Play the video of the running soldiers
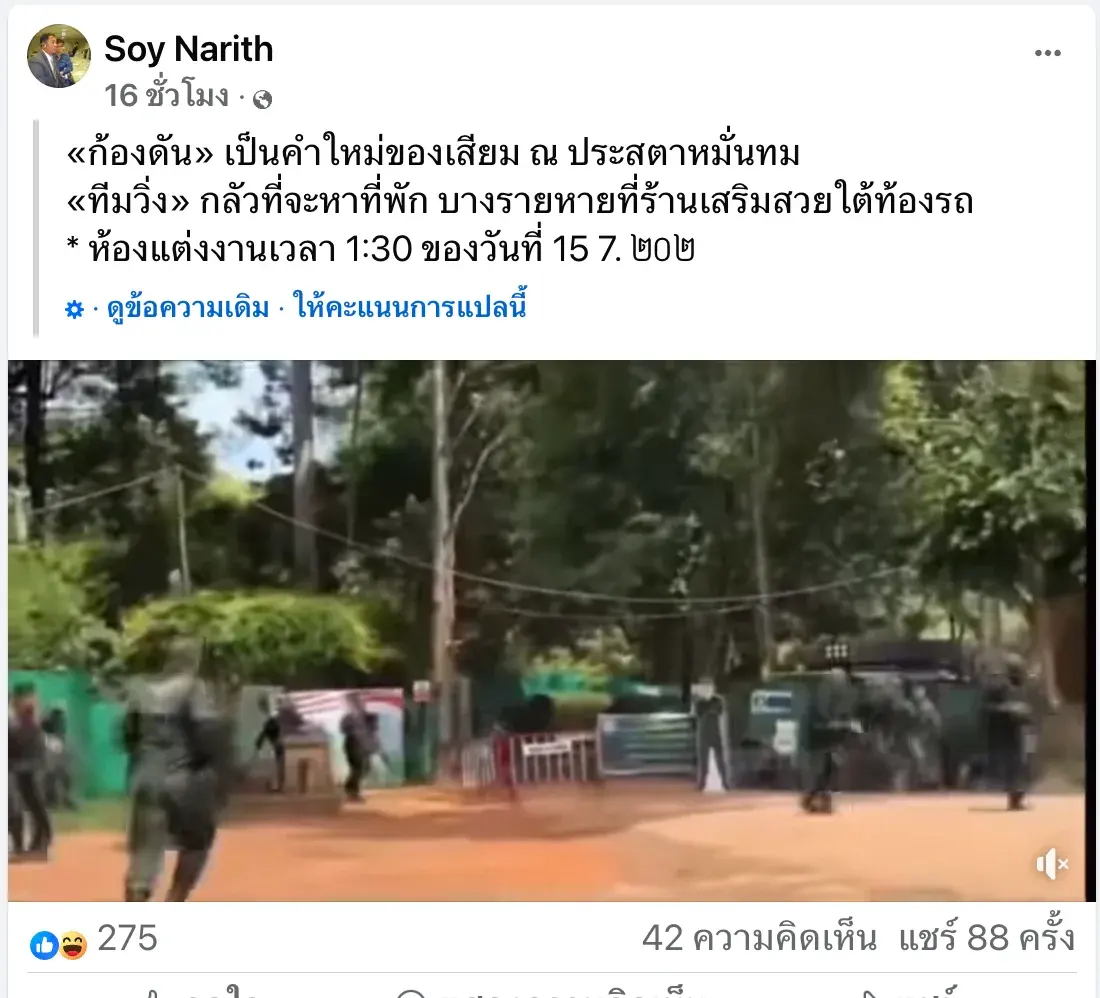The image size is (1100, 998). click(x=551, y=631)
